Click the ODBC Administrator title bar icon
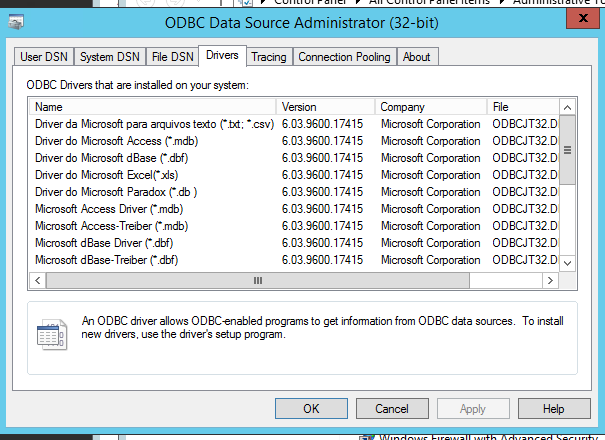This screenshot has height=440, width=605. point(16,22)
